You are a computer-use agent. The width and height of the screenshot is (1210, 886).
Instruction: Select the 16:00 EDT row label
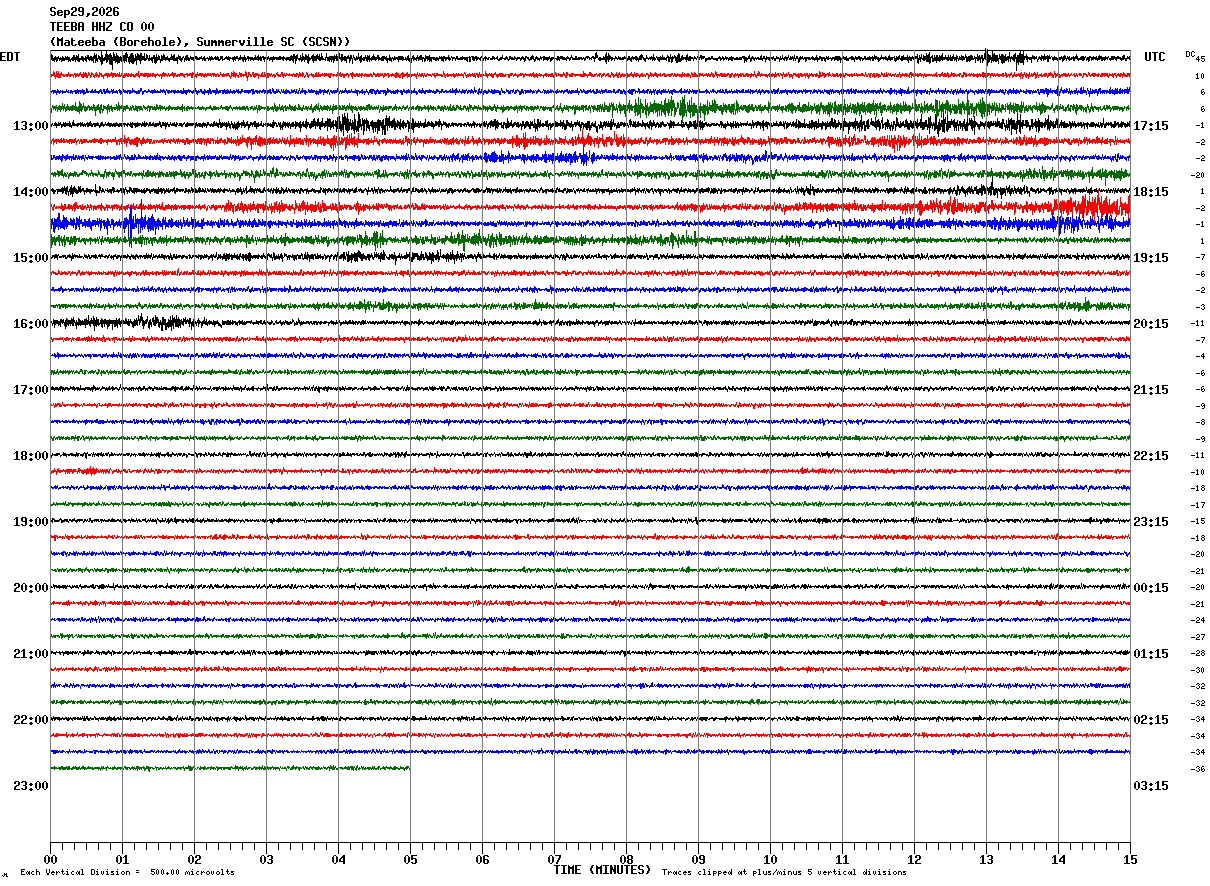point(30,324)
